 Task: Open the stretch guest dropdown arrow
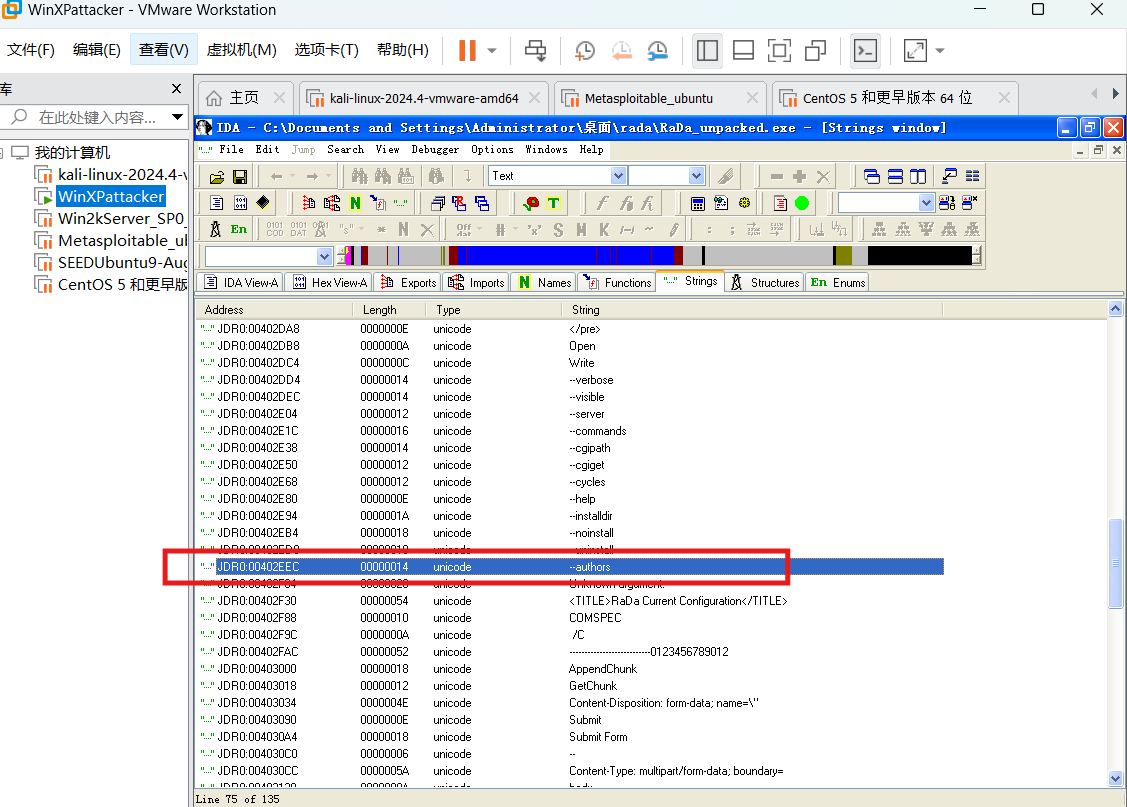(x=939, y=51)
